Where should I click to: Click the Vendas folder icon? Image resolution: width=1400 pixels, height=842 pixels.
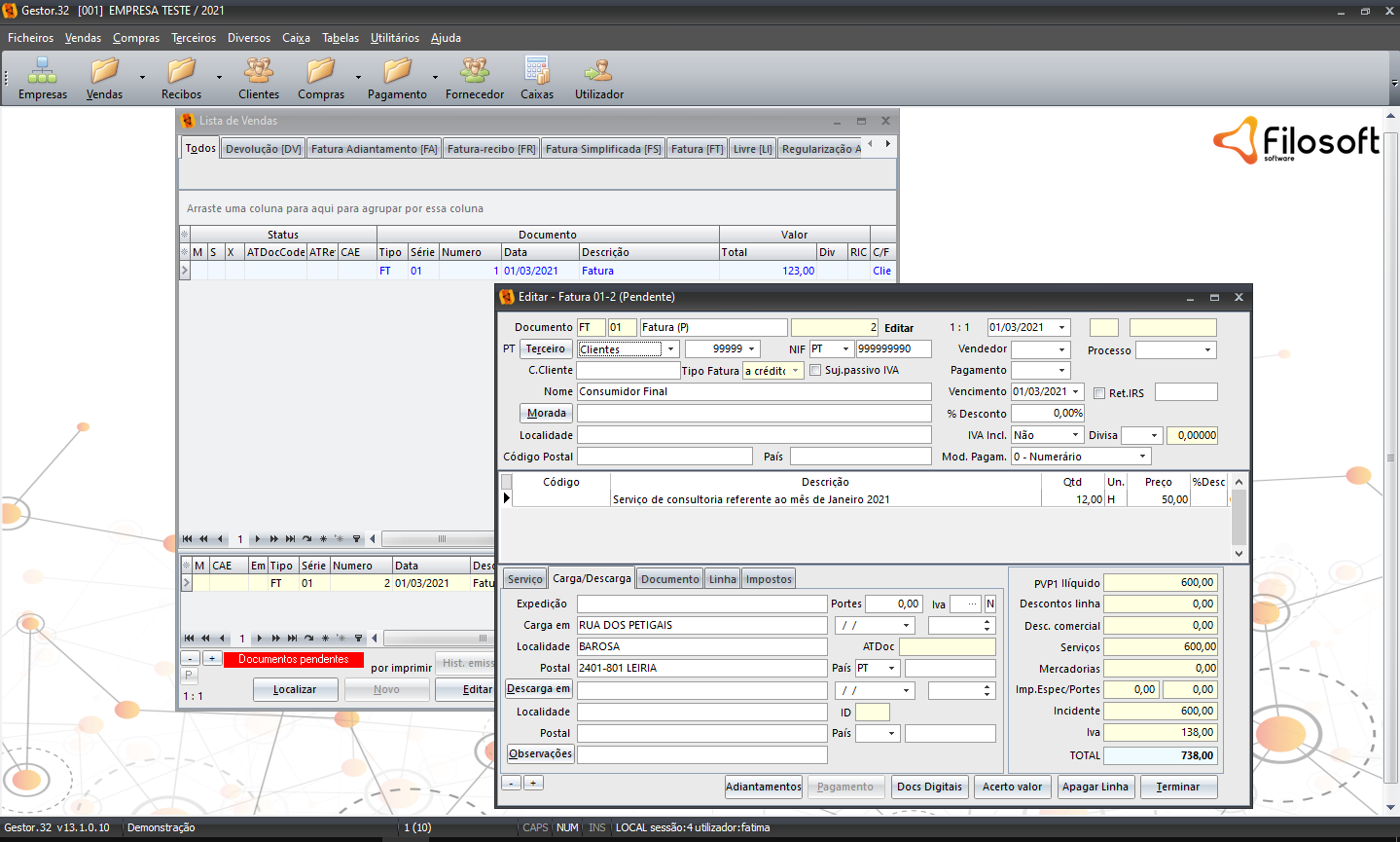click(x=104, y=71)
